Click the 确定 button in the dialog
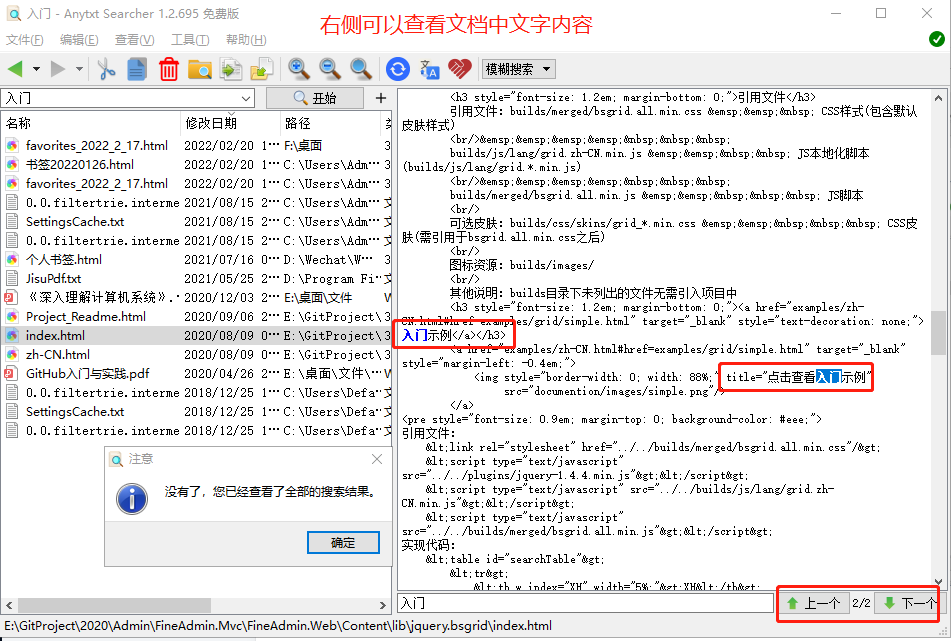The height and width of the screenshot is (641, 951). coord(343,543)
